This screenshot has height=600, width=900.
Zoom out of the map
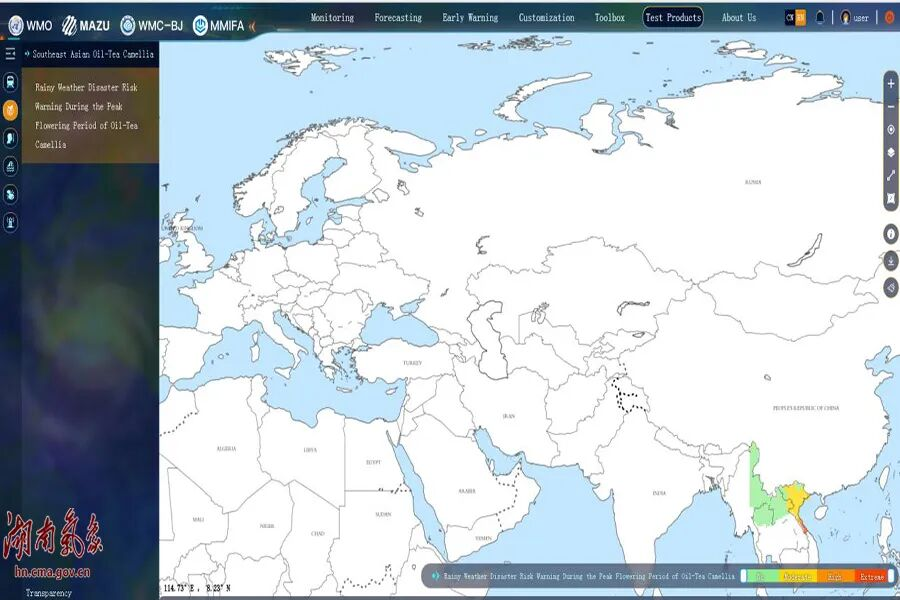pyautogui.click(x=890, y=106)
